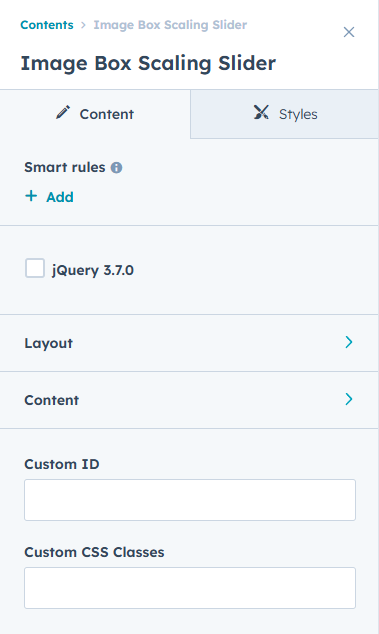Viewport: 379px width, 634px height.
Task: Close the Image Box Scaling Slider panel
Action: (349, 32)
